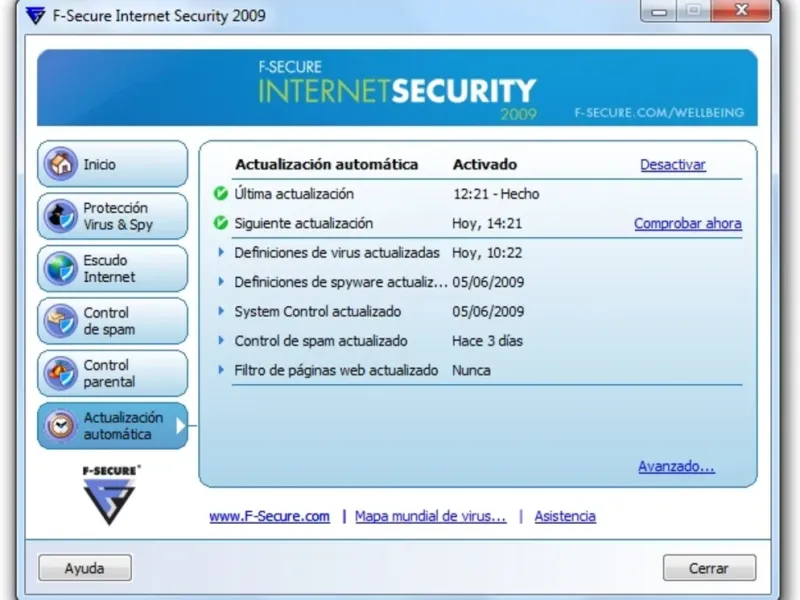Click the F-SECURE.COM/WELLBEING banner text

click(x=659, y=113)
